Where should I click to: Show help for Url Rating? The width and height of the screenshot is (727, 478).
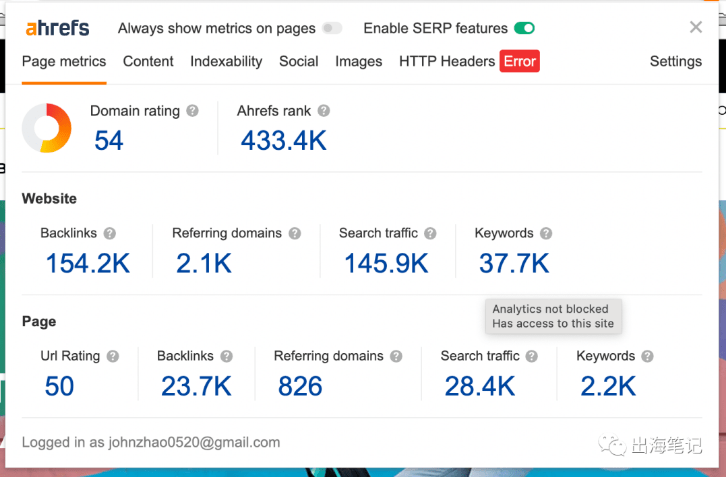(x=113, y=356)
